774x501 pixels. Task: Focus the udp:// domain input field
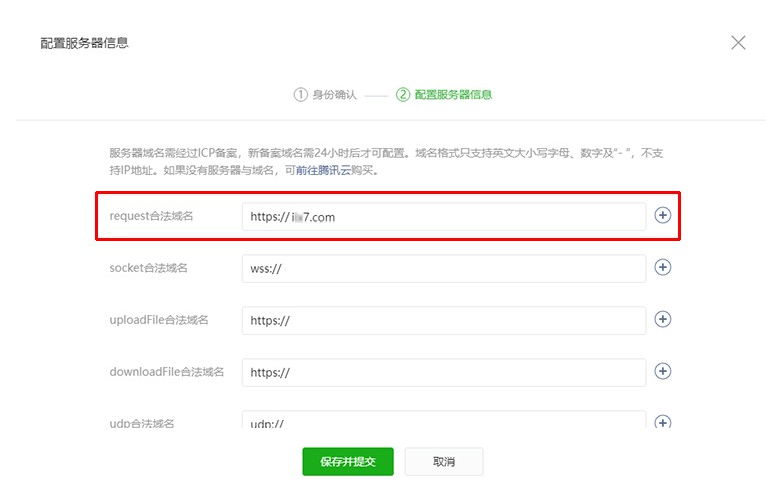click(x=443, y=422)
